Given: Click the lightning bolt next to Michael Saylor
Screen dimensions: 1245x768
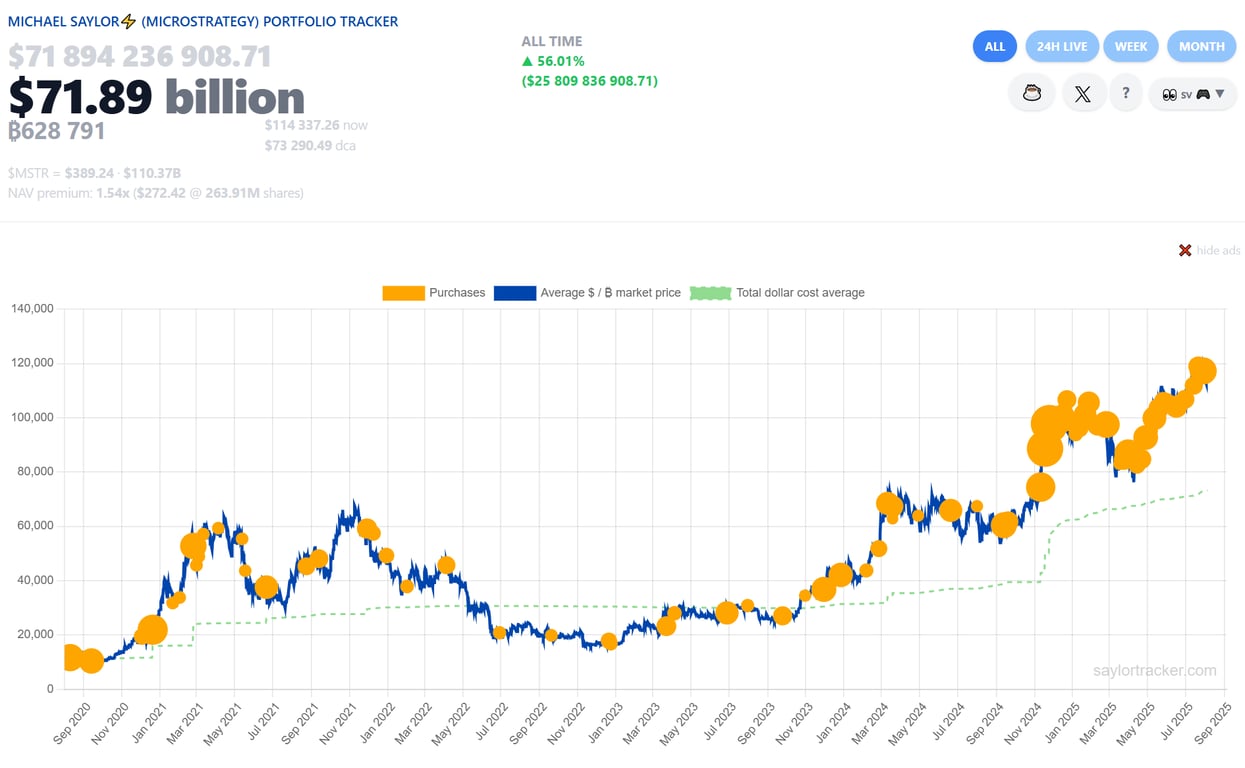Looking at the screenshot, I should 127,20.
